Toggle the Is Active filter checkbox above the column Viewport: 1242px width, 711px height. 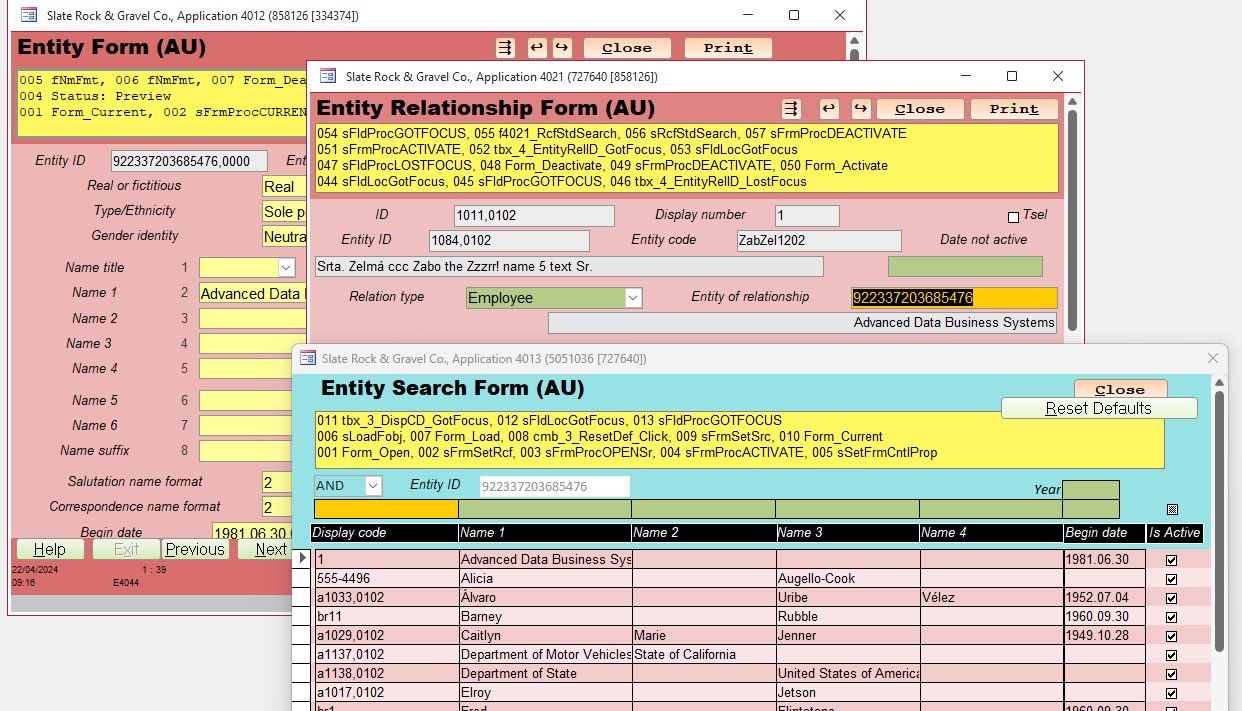click(x=1172, y=509)
